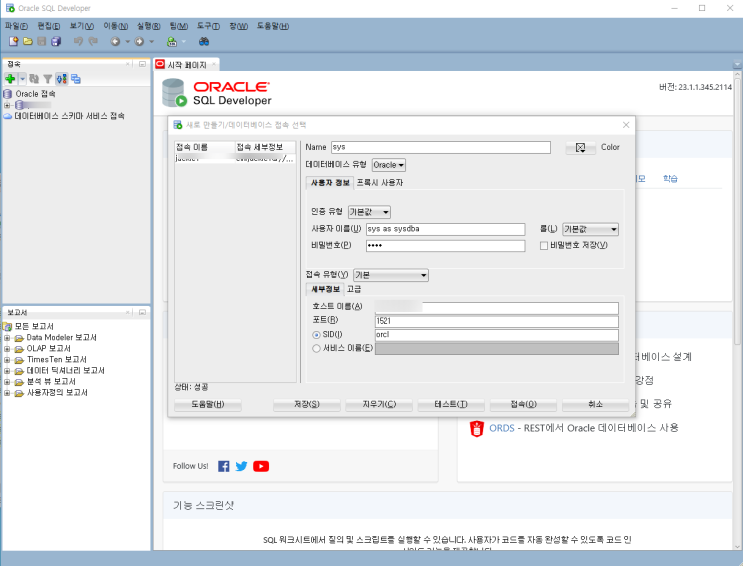This screenshot has width=743, height=566.
Task: Open the 도구 menu
Action: (208, 26)
